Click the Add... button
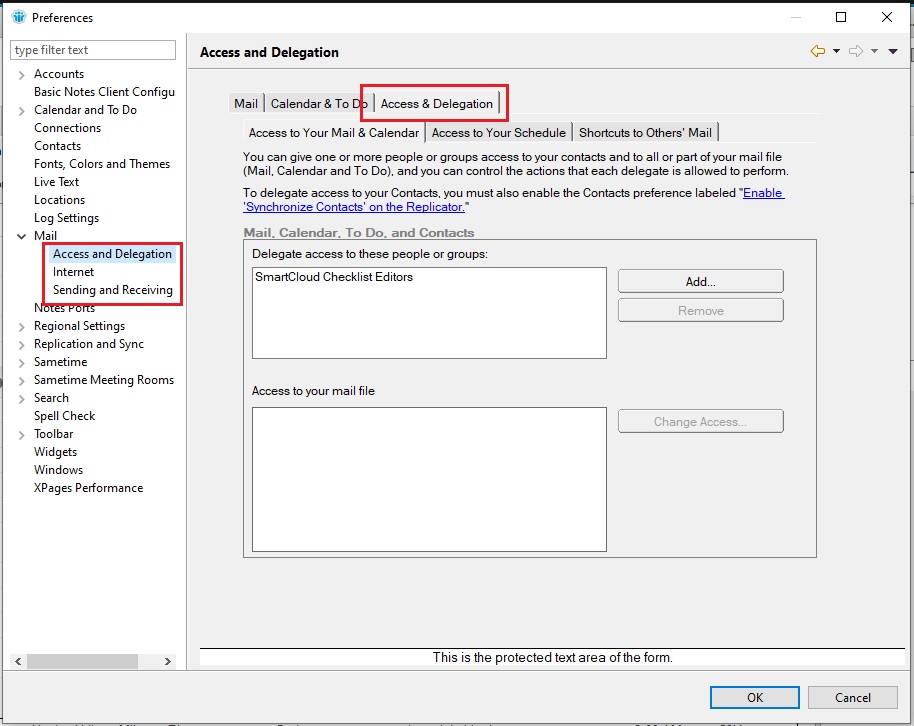Image resolution: width=914 pixels, height=726 pixels. click(700, 282)
